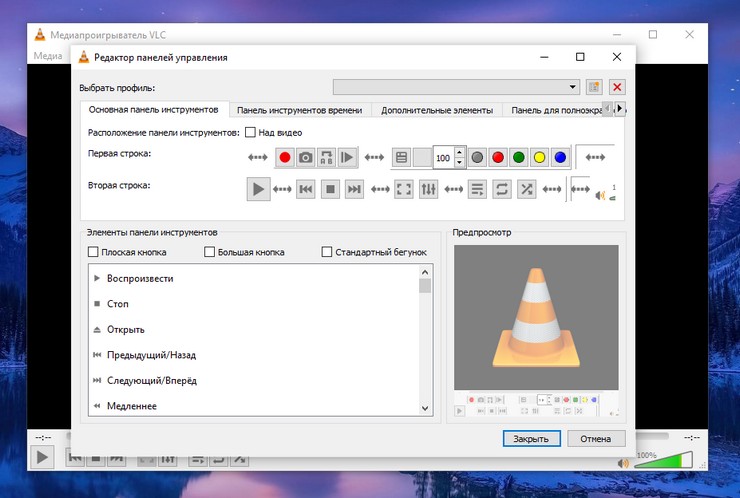This screenshot has height=498, width=740.
Task: Enable the 'Над видео' checkbox
Action: tap(250, 132)
